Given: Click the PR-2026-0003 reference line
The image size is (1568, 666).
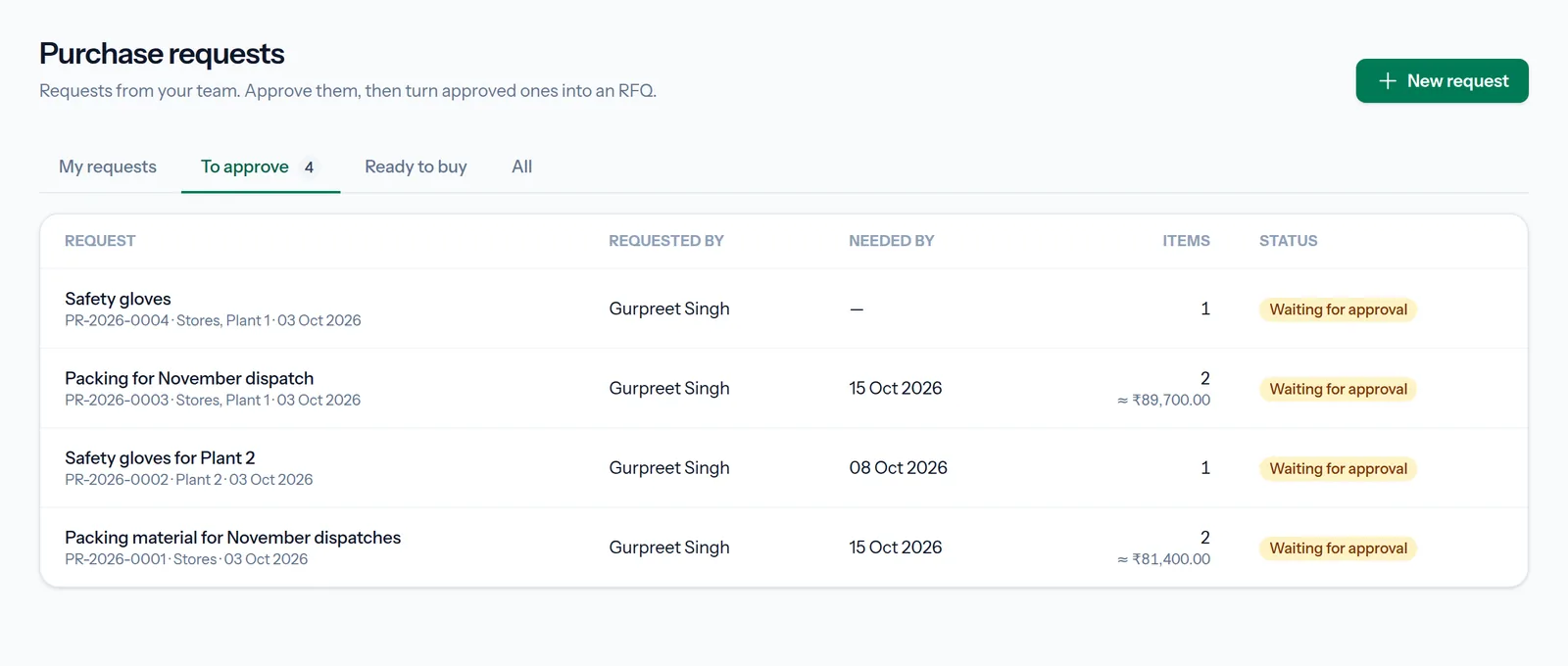Looking at the screenshot, I should 213,400.
